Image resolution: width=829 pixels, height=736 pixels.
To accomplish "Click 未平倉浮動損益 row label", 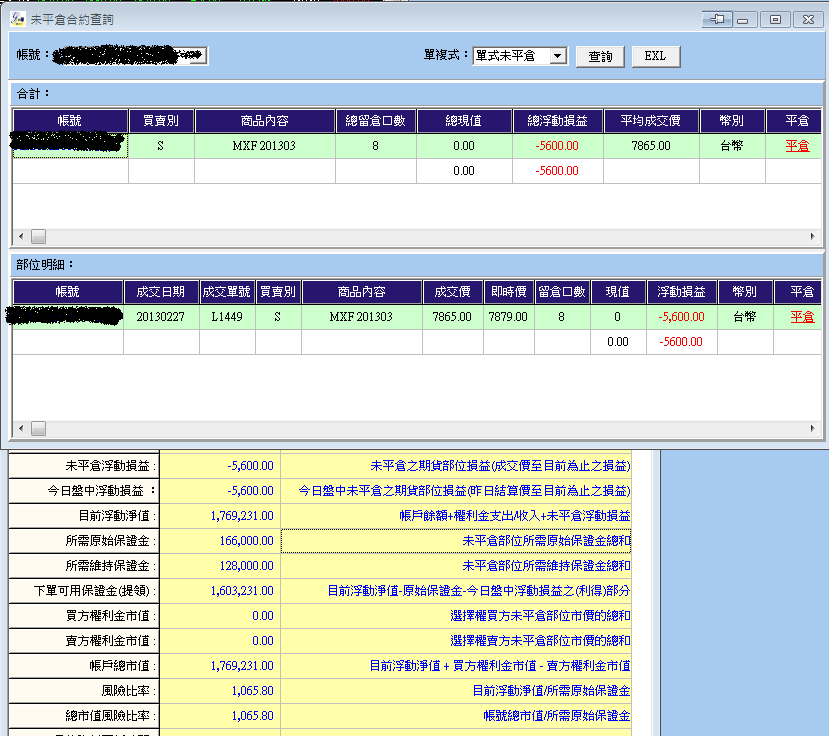I will (84, 466).
